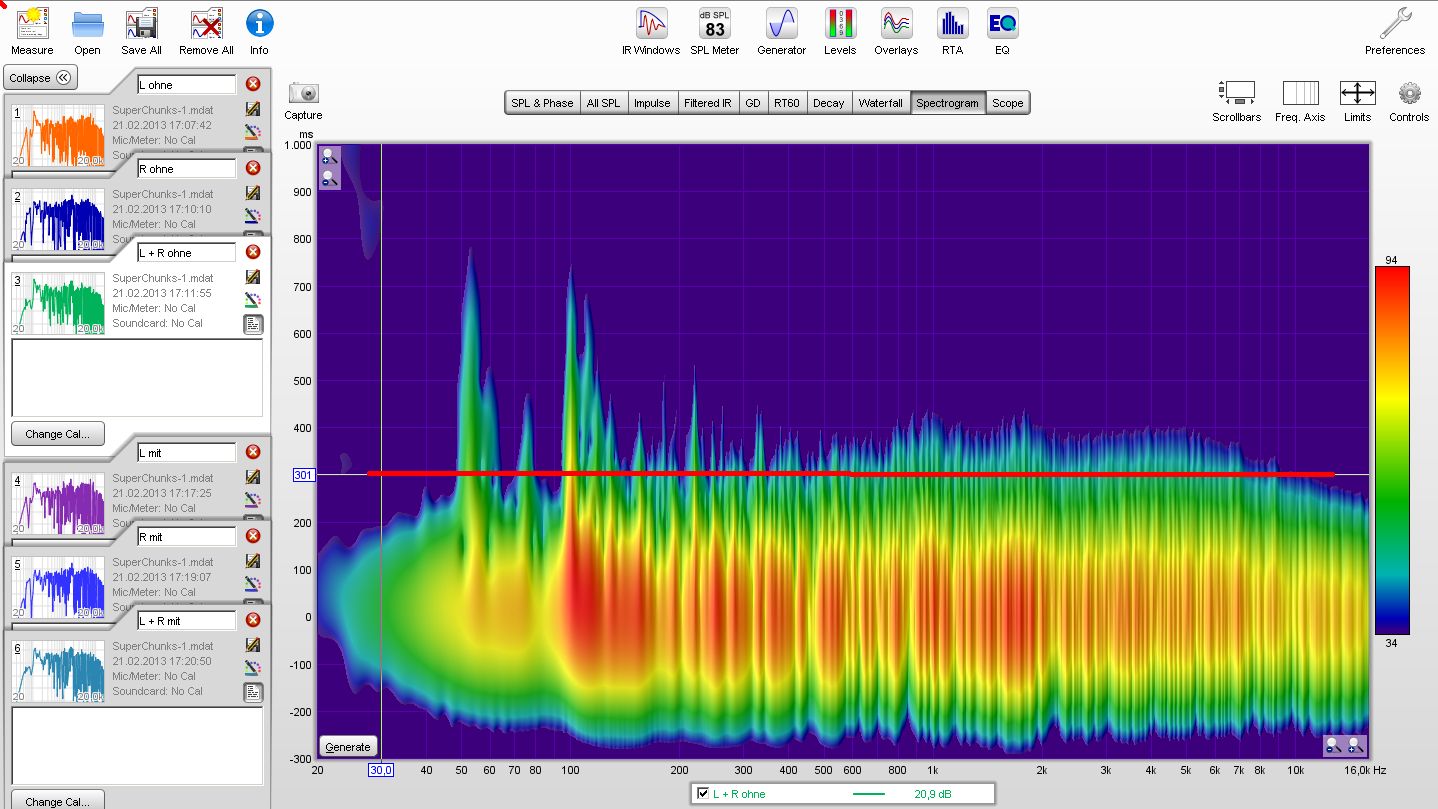Image resolution: width=1438 pixels, height=809 pixels.
Task: Click the 30,0 Hz frequency cursor marker
Action: [x=381, y=770]
